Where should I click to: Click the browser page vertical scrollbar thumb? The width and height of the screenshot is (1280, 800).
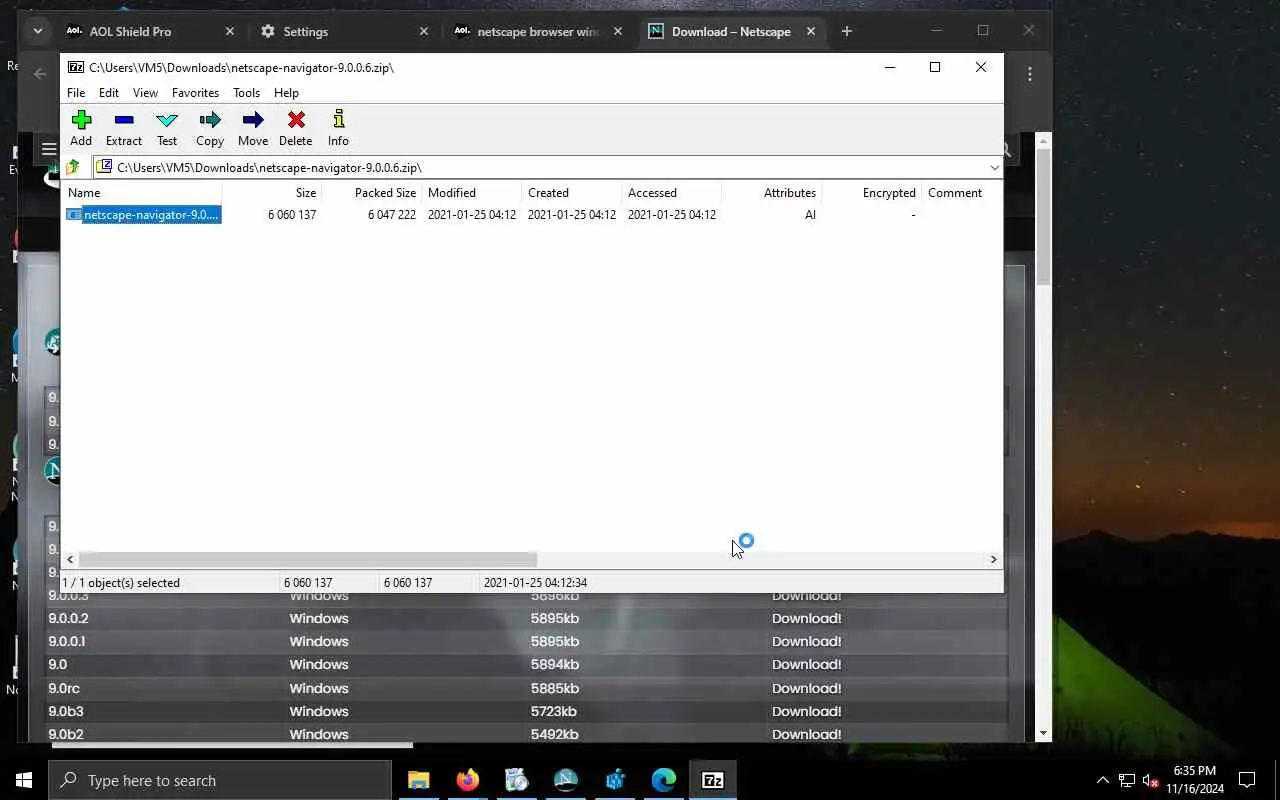tap(1043, 216)
